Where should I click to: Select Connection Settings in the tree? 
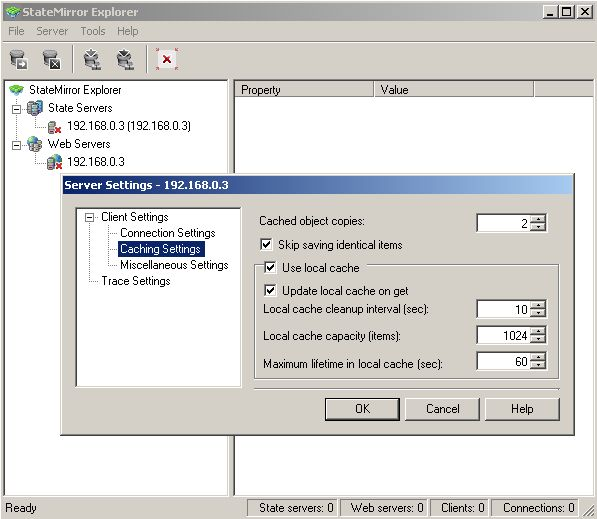(168, 233)
